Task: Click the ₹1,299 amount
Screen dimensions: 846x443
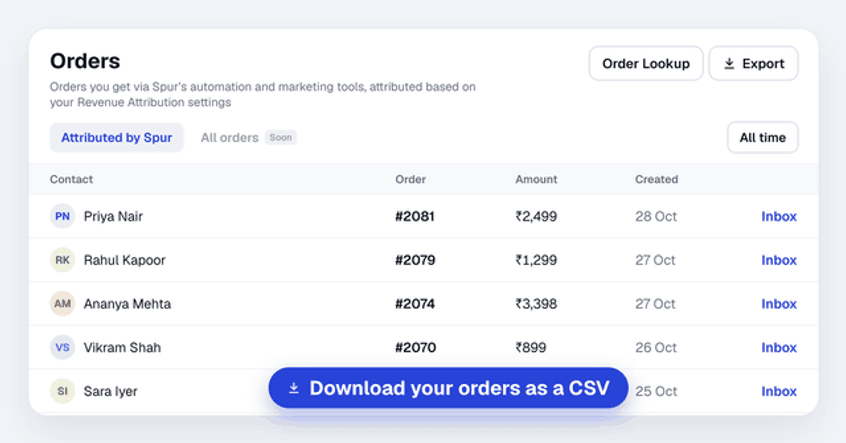Action: click(x=536, y=260)
